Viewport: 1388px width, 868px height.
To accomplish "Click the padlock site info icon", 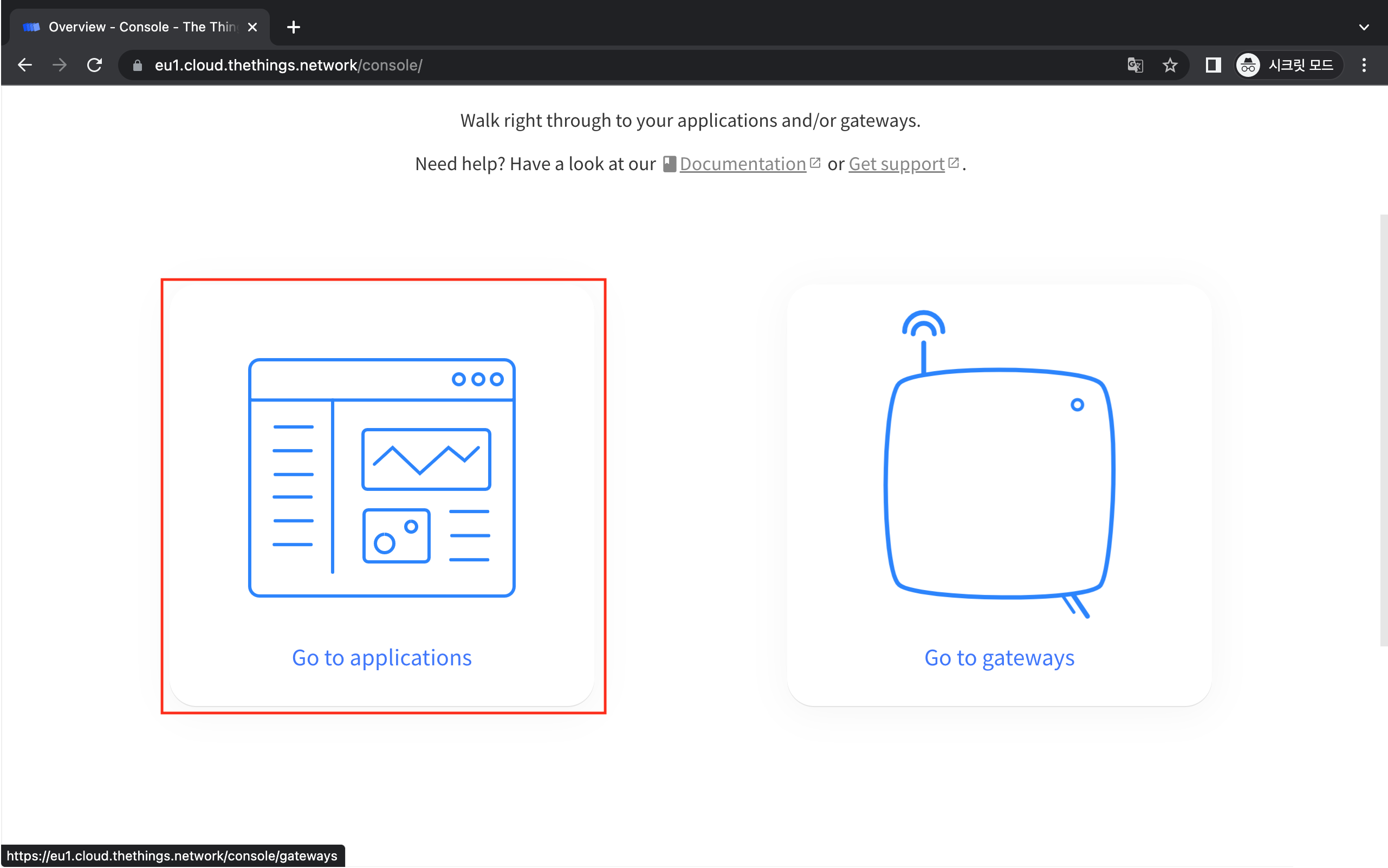I will tap(137, 66).
